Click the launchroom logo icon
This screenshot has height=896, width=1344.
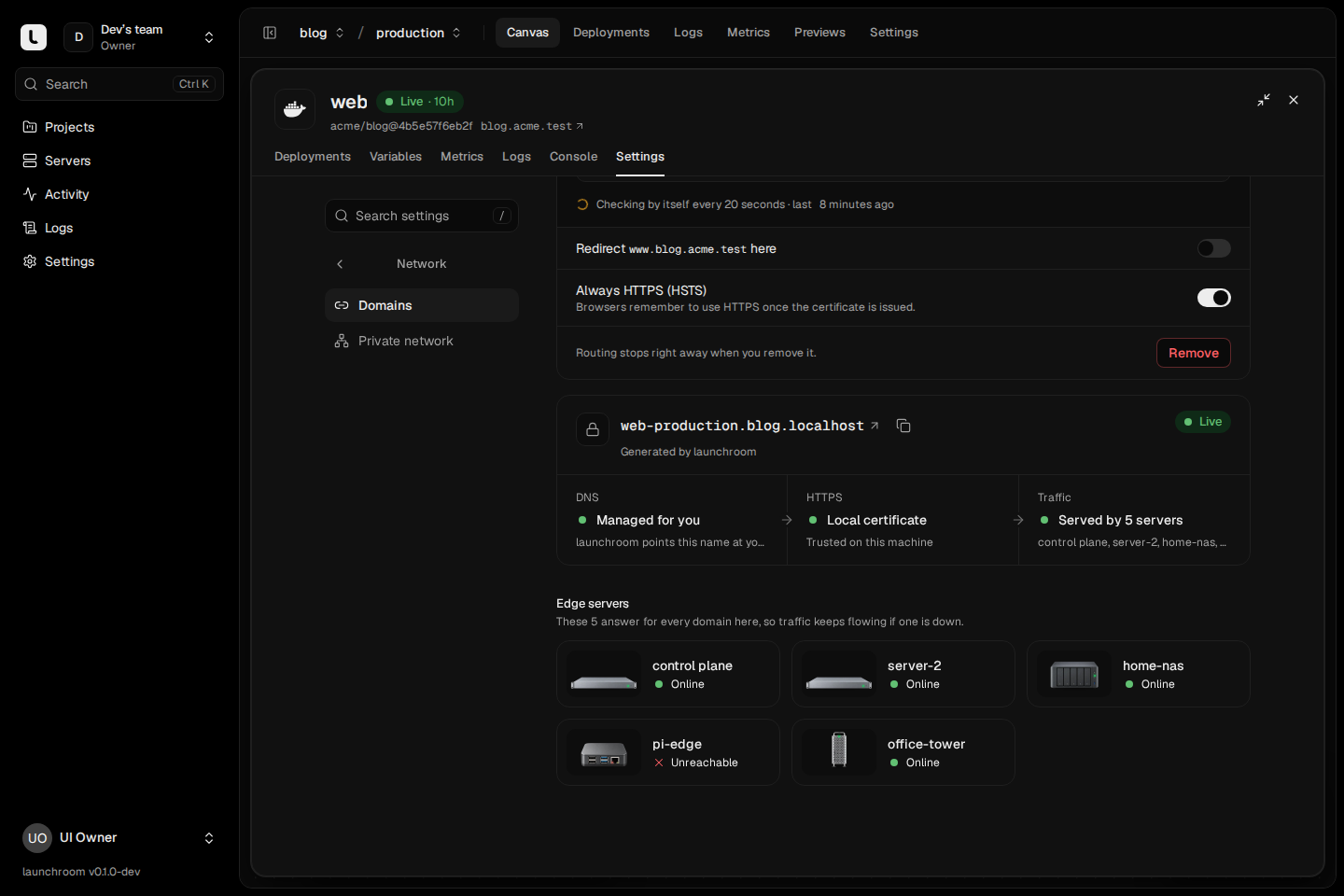34,37
